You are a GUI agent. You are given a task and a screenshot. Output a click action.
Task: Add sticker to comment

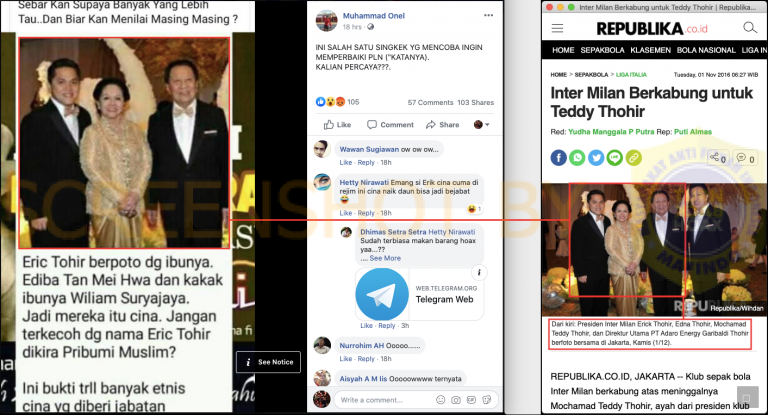tap(486, 400)
